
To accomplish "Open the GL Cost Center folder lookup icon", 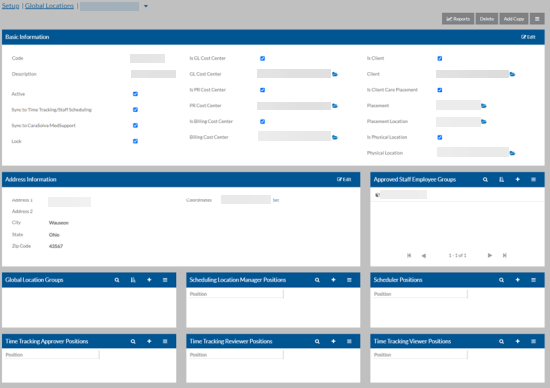I will point(335,74).
